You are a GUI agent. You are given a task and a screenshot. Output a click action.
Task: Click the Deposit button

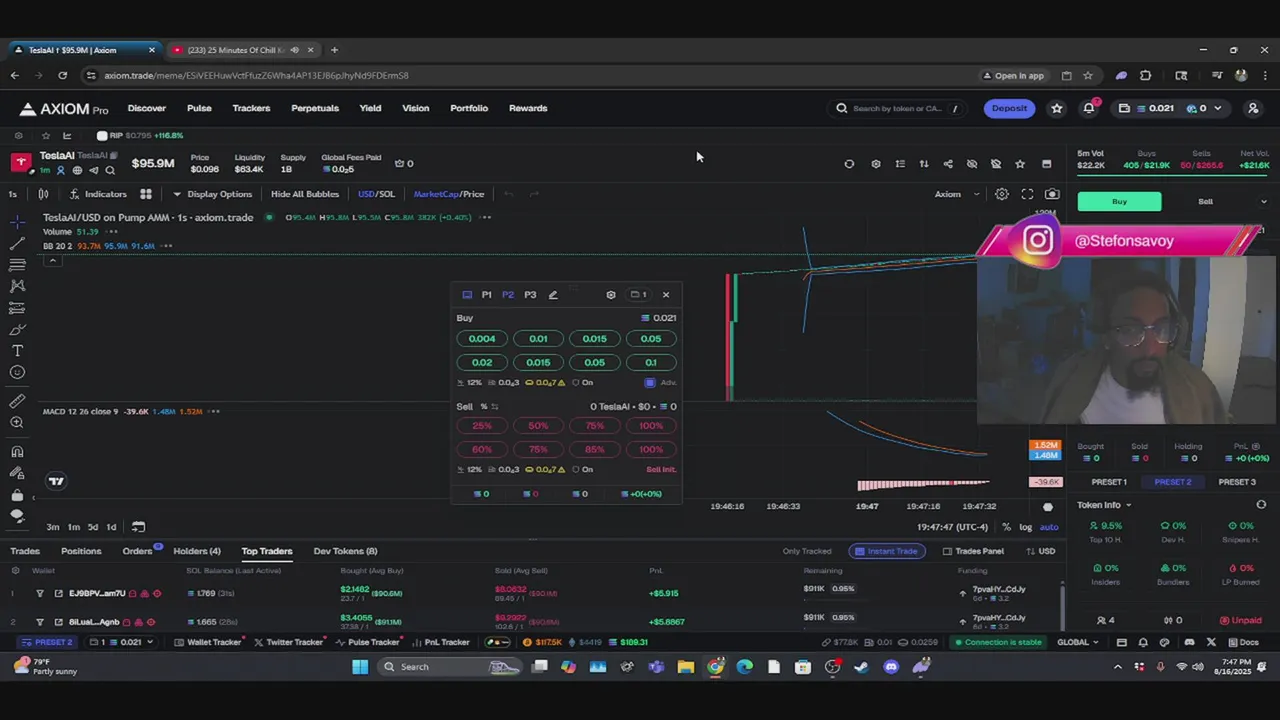[1009, 108]
